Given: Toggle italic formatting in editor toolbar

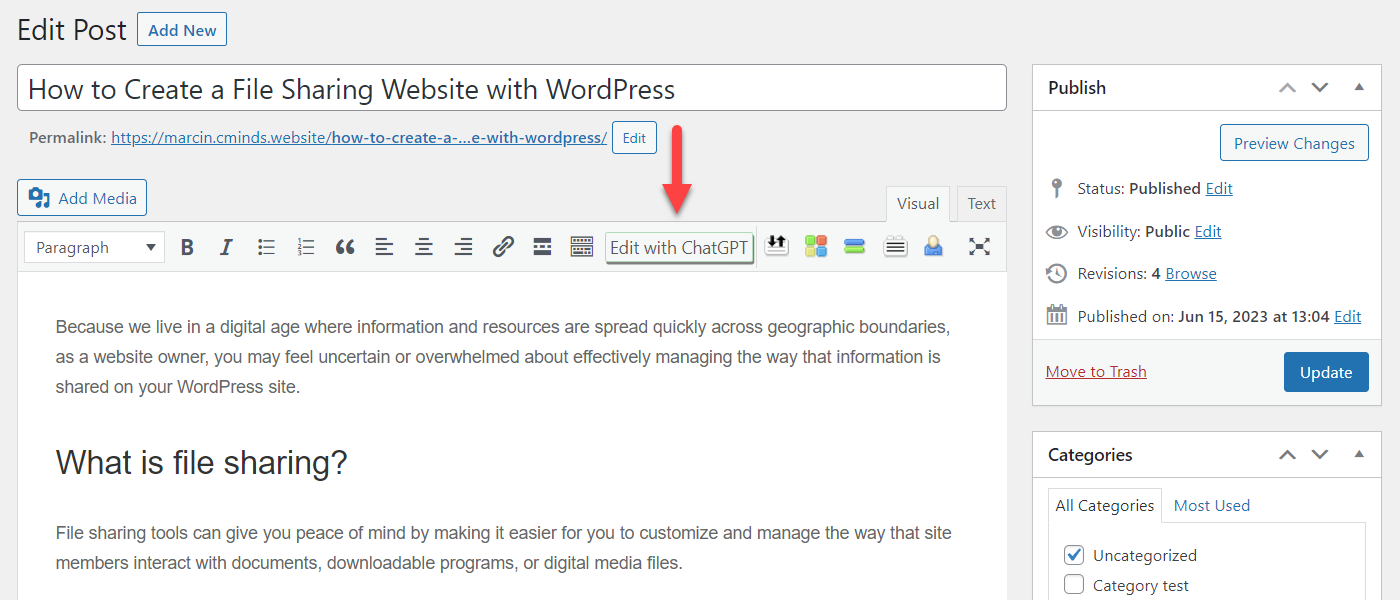Looking at the screenshot, I should (226, 247).
